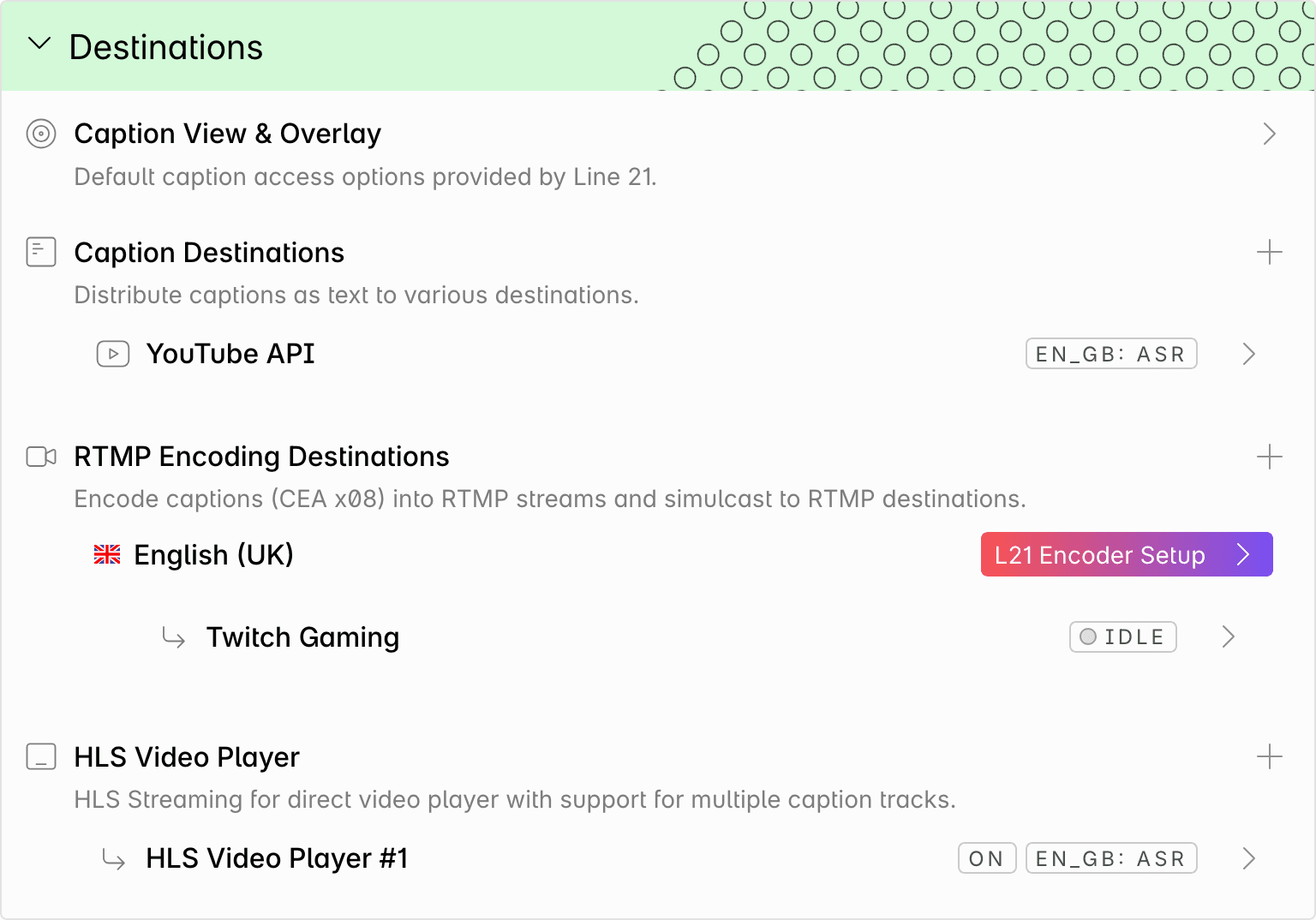Select HLS Video Player #1 EN_GB: ASR badge
The width and height of the screenshot is (1316, 920).
tap(1111, 858)
